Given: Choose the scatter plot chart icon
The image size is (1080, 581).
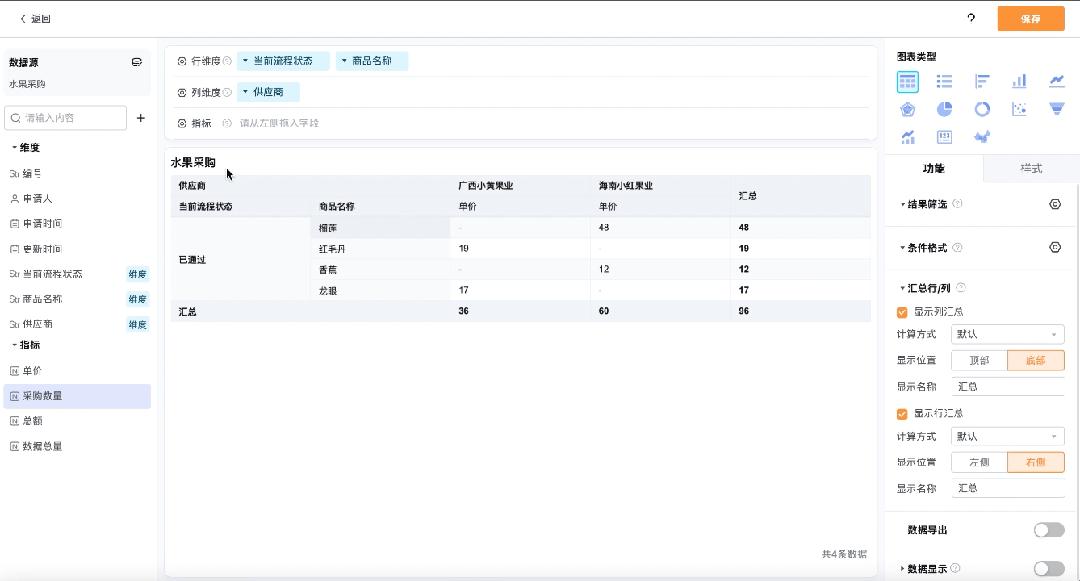Looking at the screenshot, I should click(1019, 109).
